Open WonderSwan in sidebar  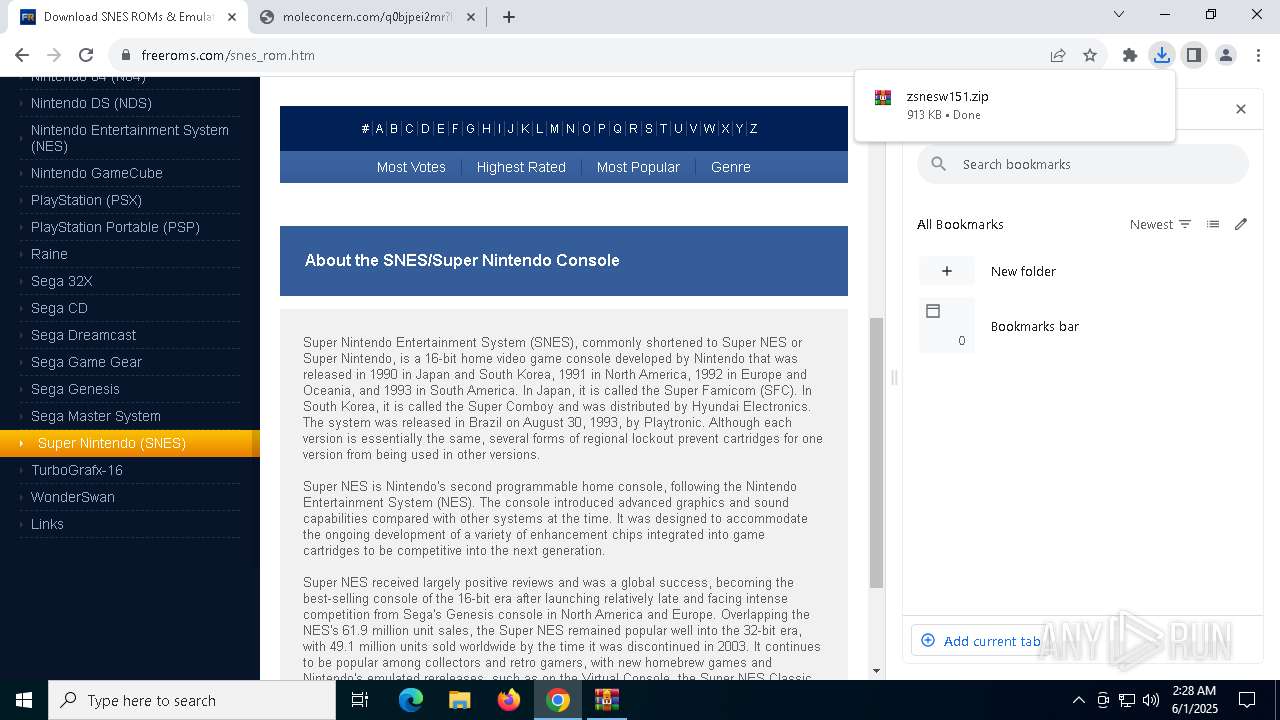coord(72,497)
